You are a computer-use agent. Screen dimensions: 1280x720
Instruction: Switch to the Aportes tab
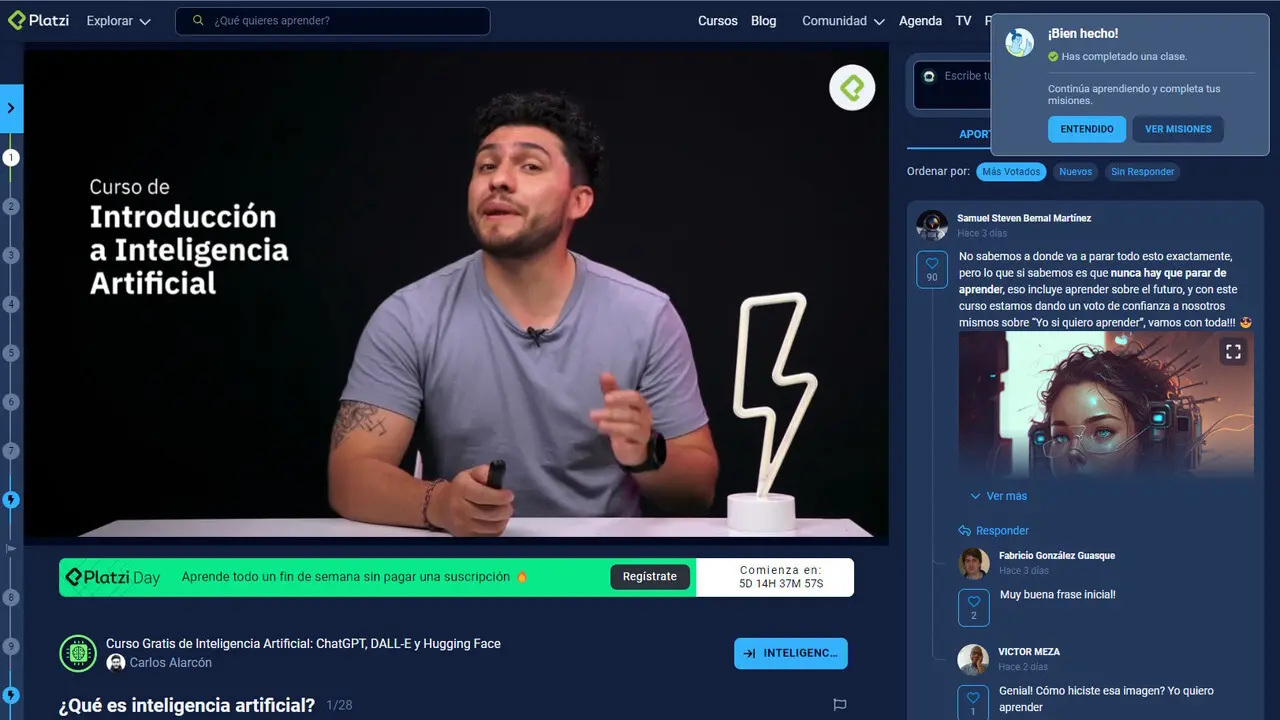click(975, 134)
